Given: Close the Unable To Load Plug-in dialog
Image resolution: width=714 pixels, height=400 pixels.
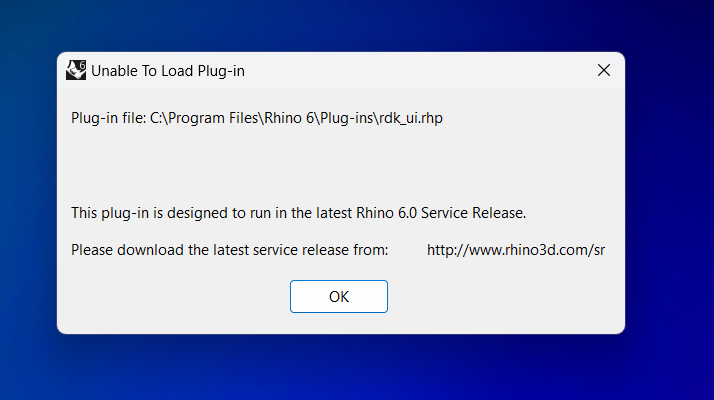Looking at the screenshot, I should point(603,70).
